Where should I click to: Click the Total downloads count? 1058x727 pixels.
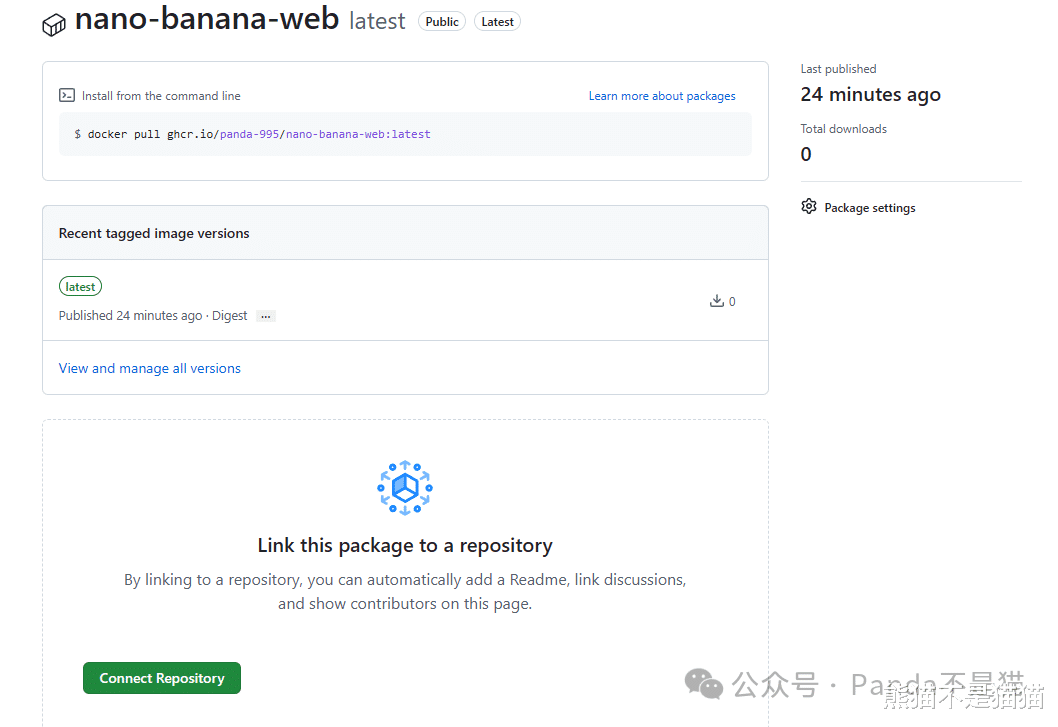click(806, 154)
